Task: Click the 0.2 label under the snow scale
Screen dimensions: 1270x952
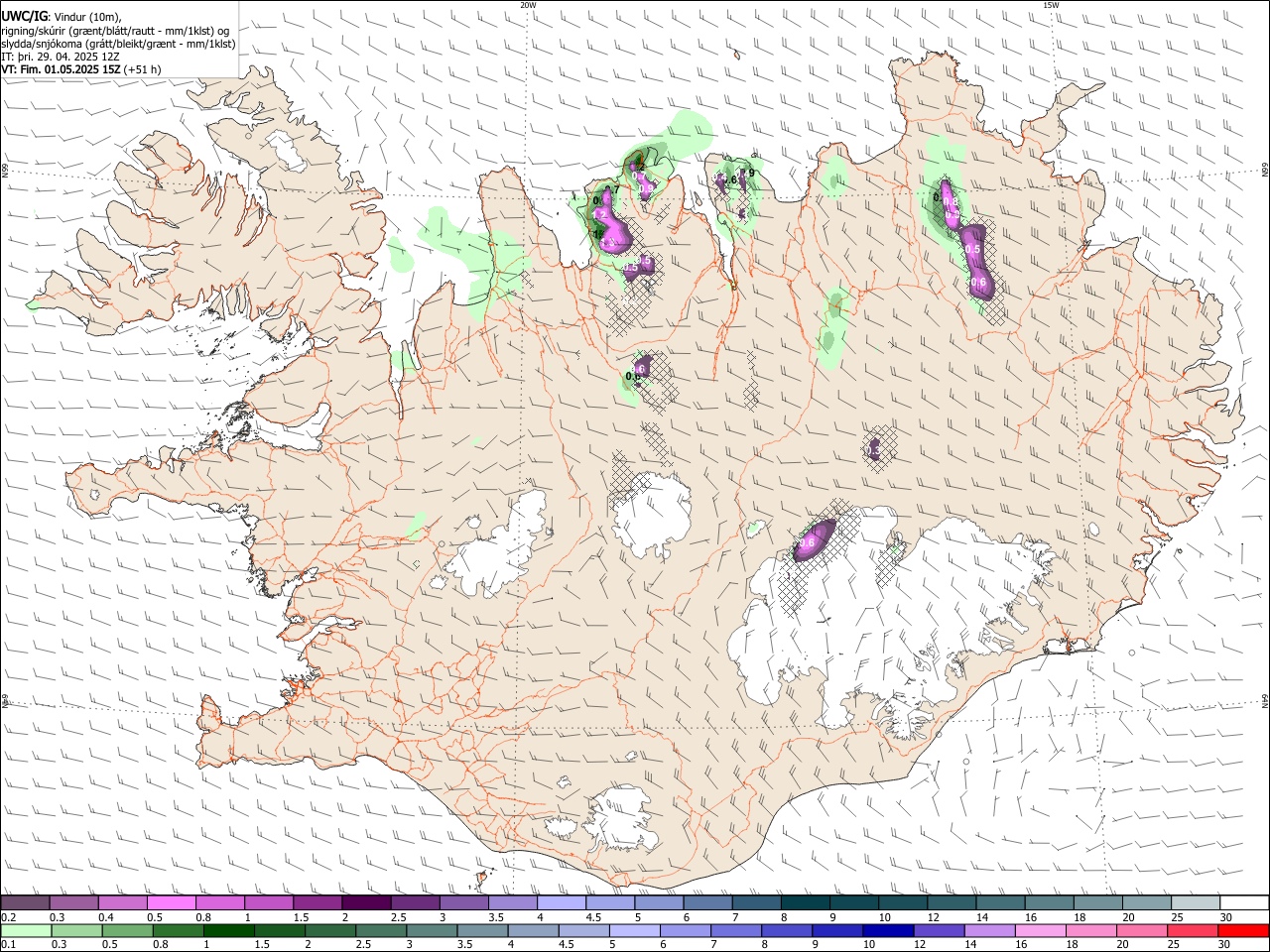Action: coord(8,917)
